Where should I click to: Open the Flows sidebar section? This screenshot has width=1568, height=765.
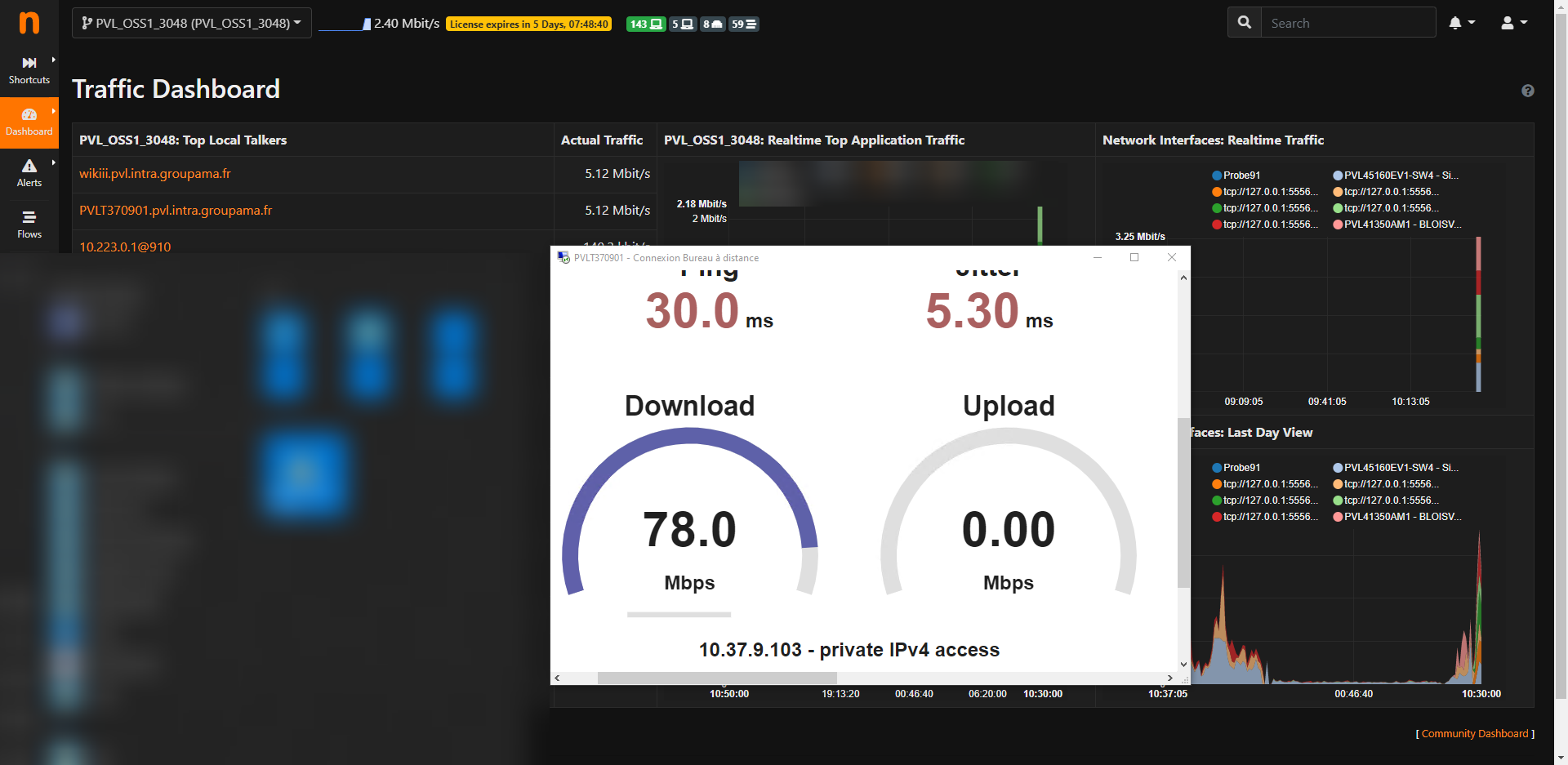29,224
